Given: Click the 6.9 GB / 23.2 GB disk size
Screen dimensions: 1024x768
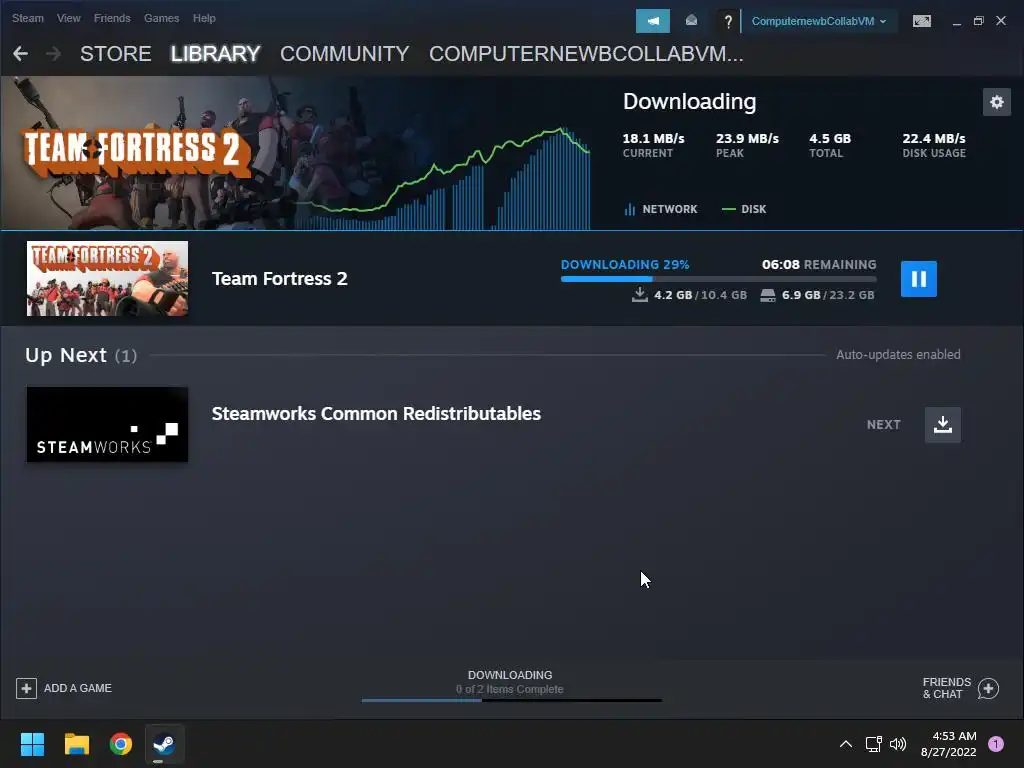Looking at the screenshot, I should (x=818, y=295).
